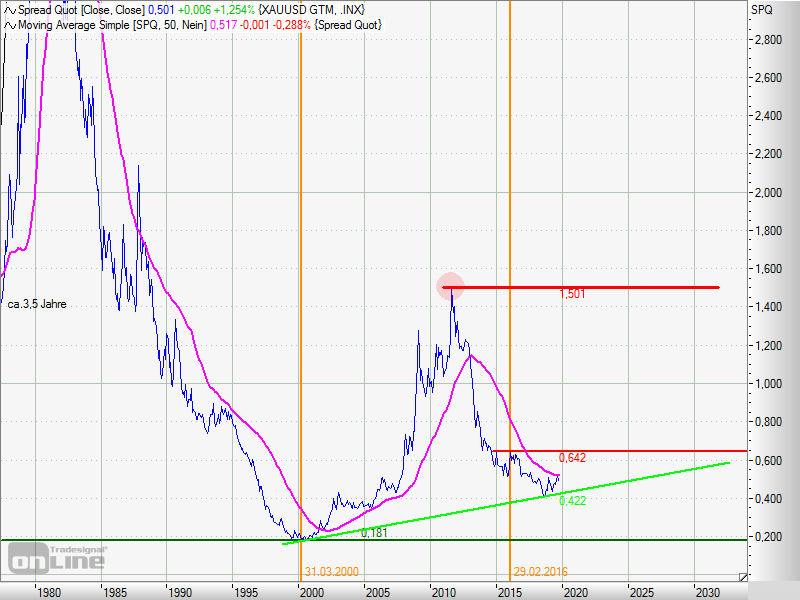
Task: Click the red change value "-0,001"
Action: pyautogui.click(x=255, y=25)
